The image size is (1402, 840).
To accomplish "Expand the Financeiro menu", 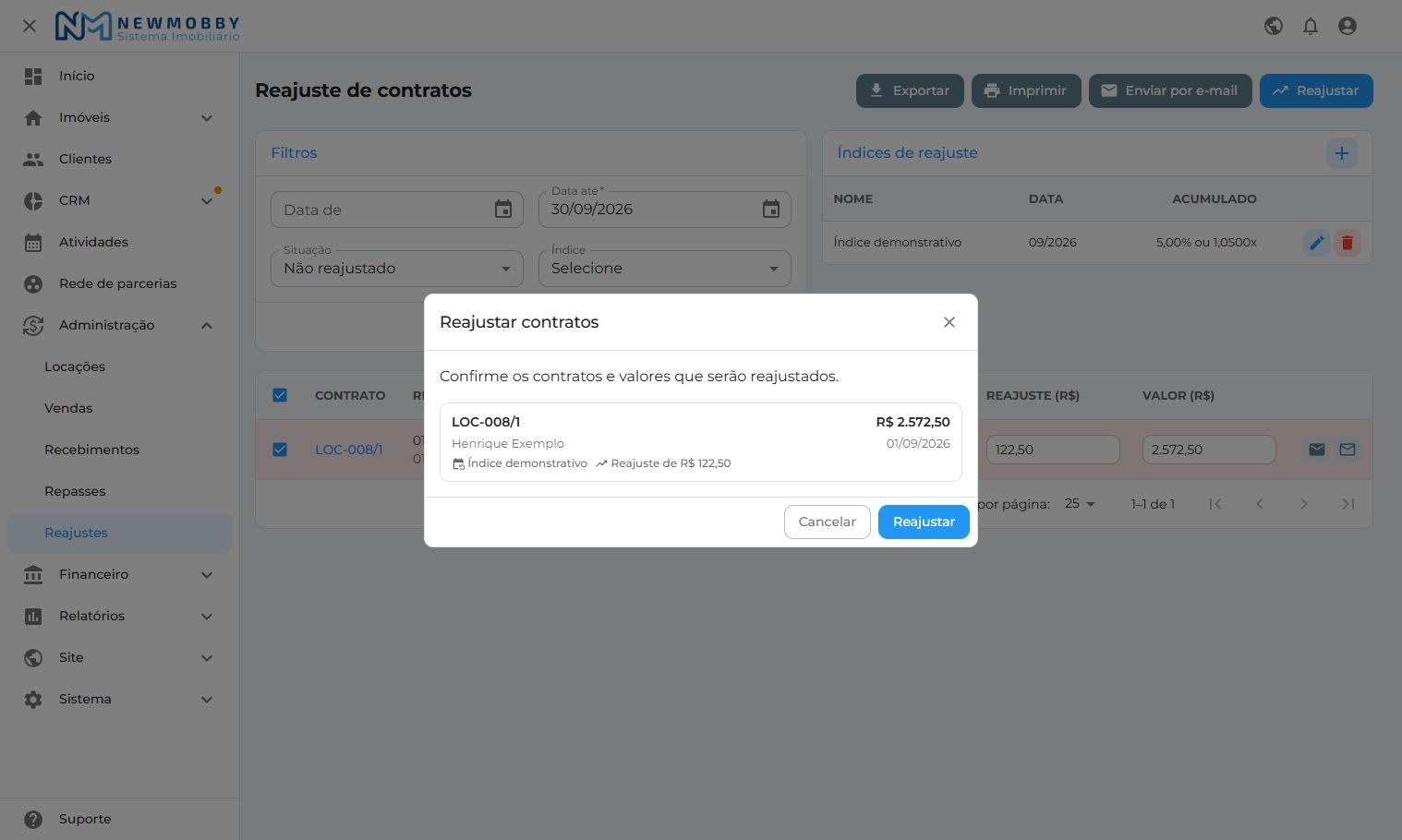I will coord(120,574).
